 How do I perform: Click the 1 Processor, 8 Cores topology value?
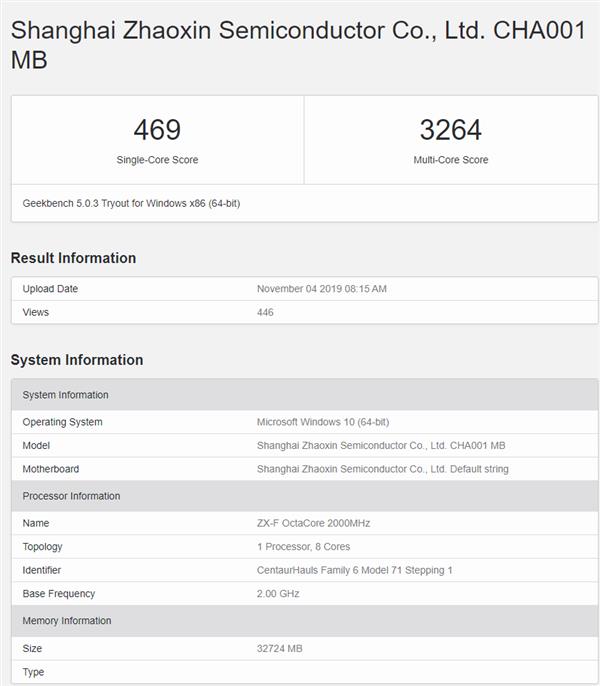point(303,547)
